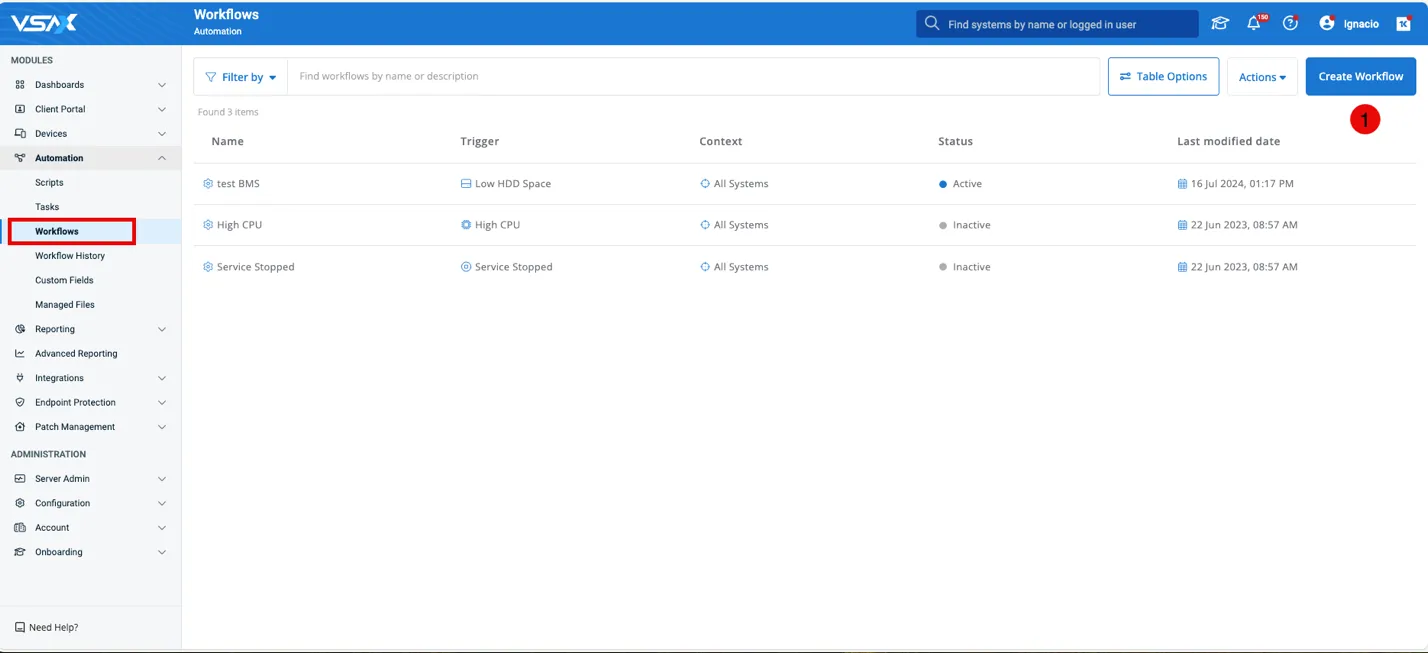The height and width of the screenshot is (653, 1428).
Task: Expand the Patch Management section
Action: pyautogui.click(x=162, y=427)
